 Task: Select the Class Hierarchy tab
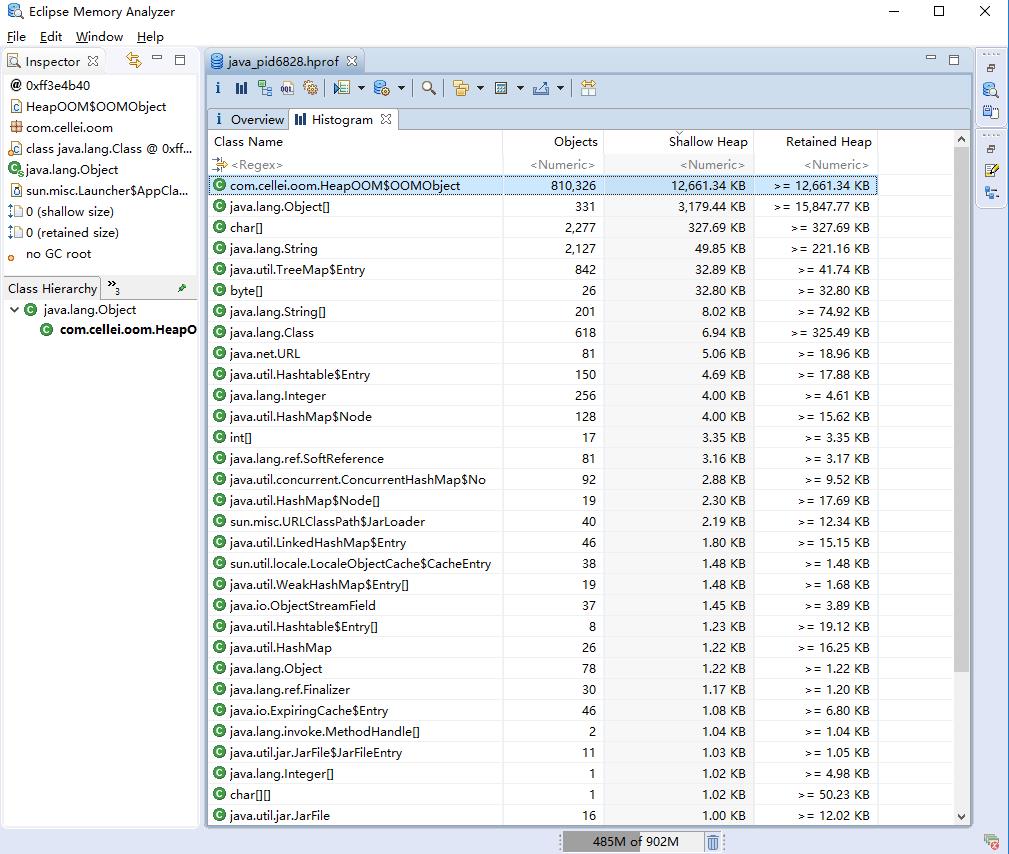tap(52, 288)
